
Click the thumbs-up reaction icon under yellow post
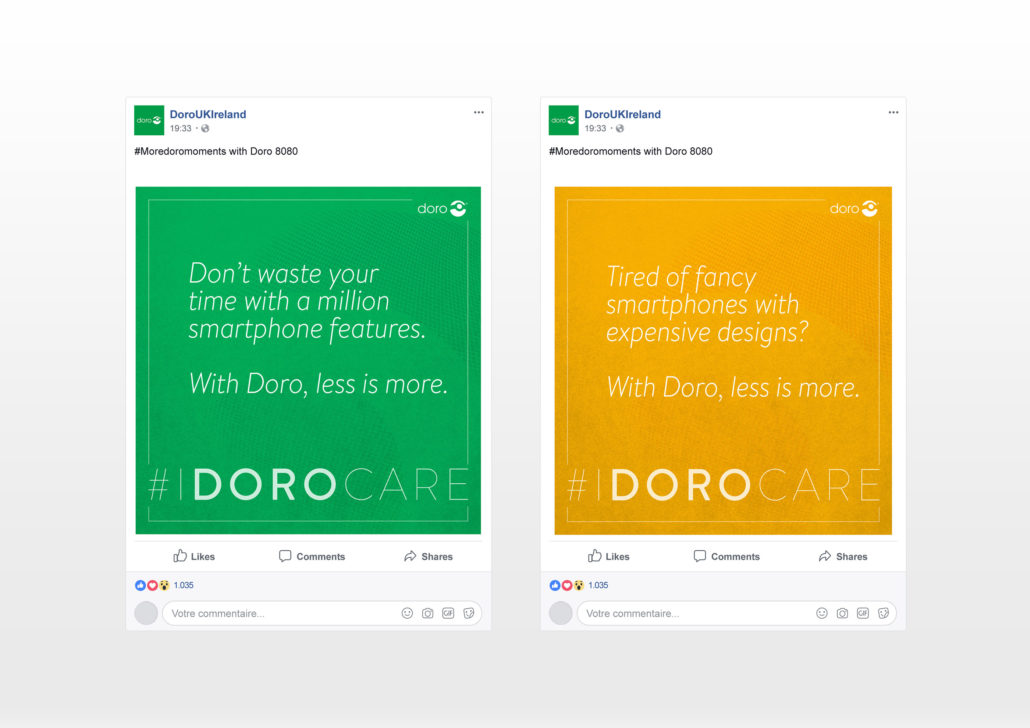(554, 585)
